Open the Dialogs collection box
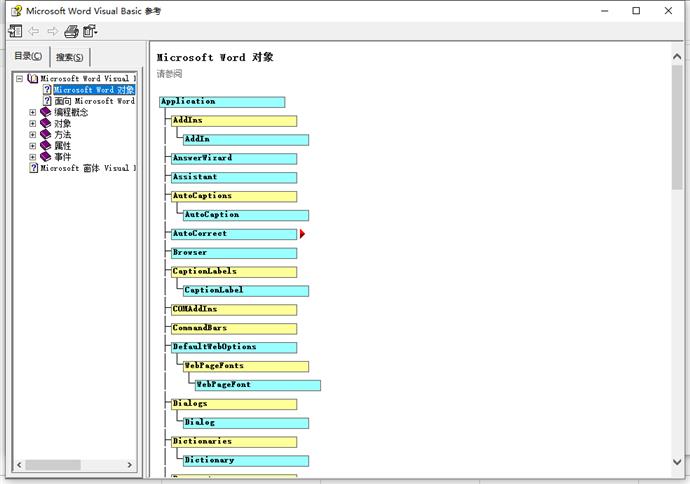Image resolution: width=690 pixels, height=484 pixels. click(234, 404)
